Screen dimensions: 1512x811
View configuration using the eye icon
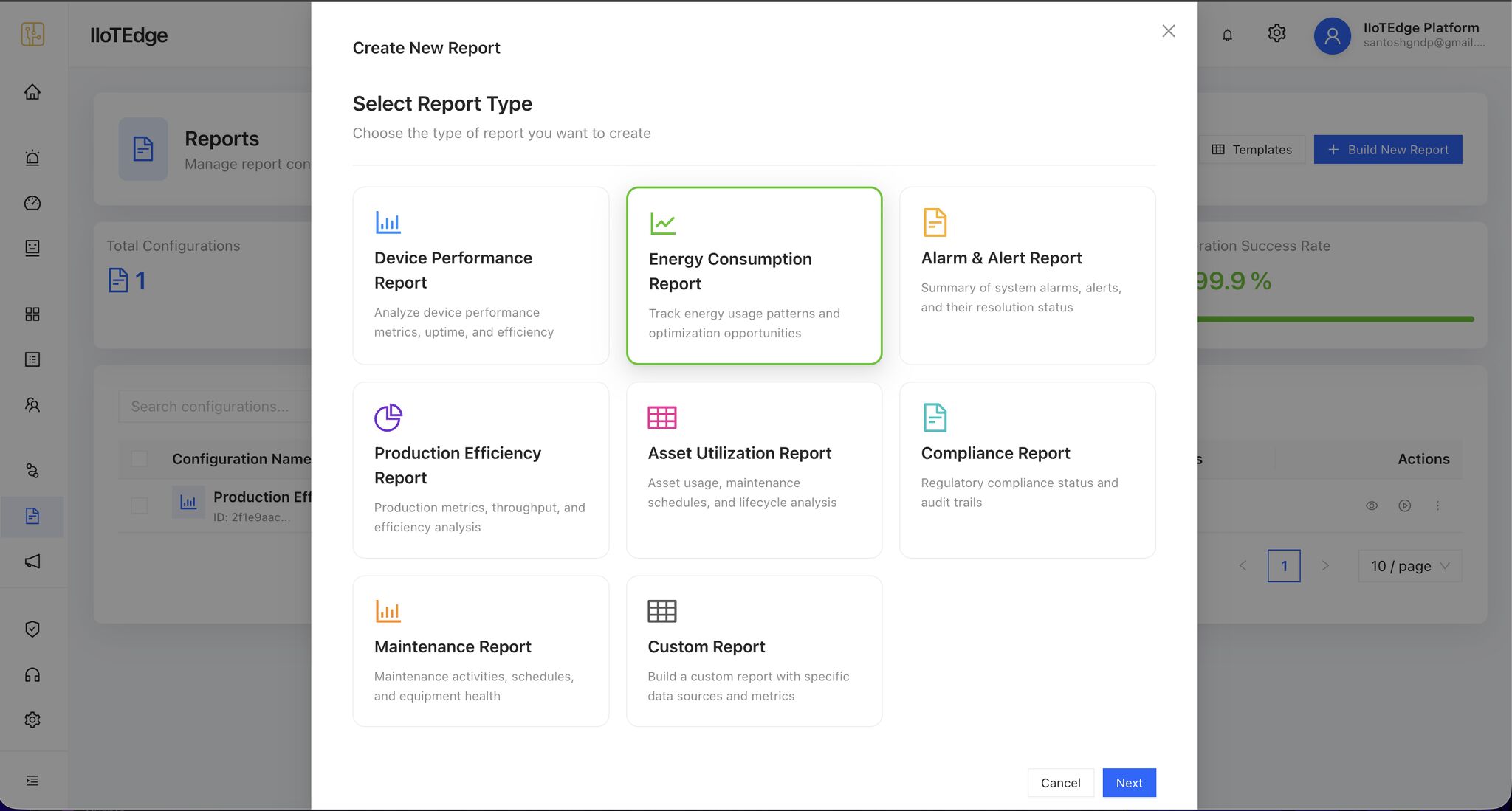coord(1372,505)
